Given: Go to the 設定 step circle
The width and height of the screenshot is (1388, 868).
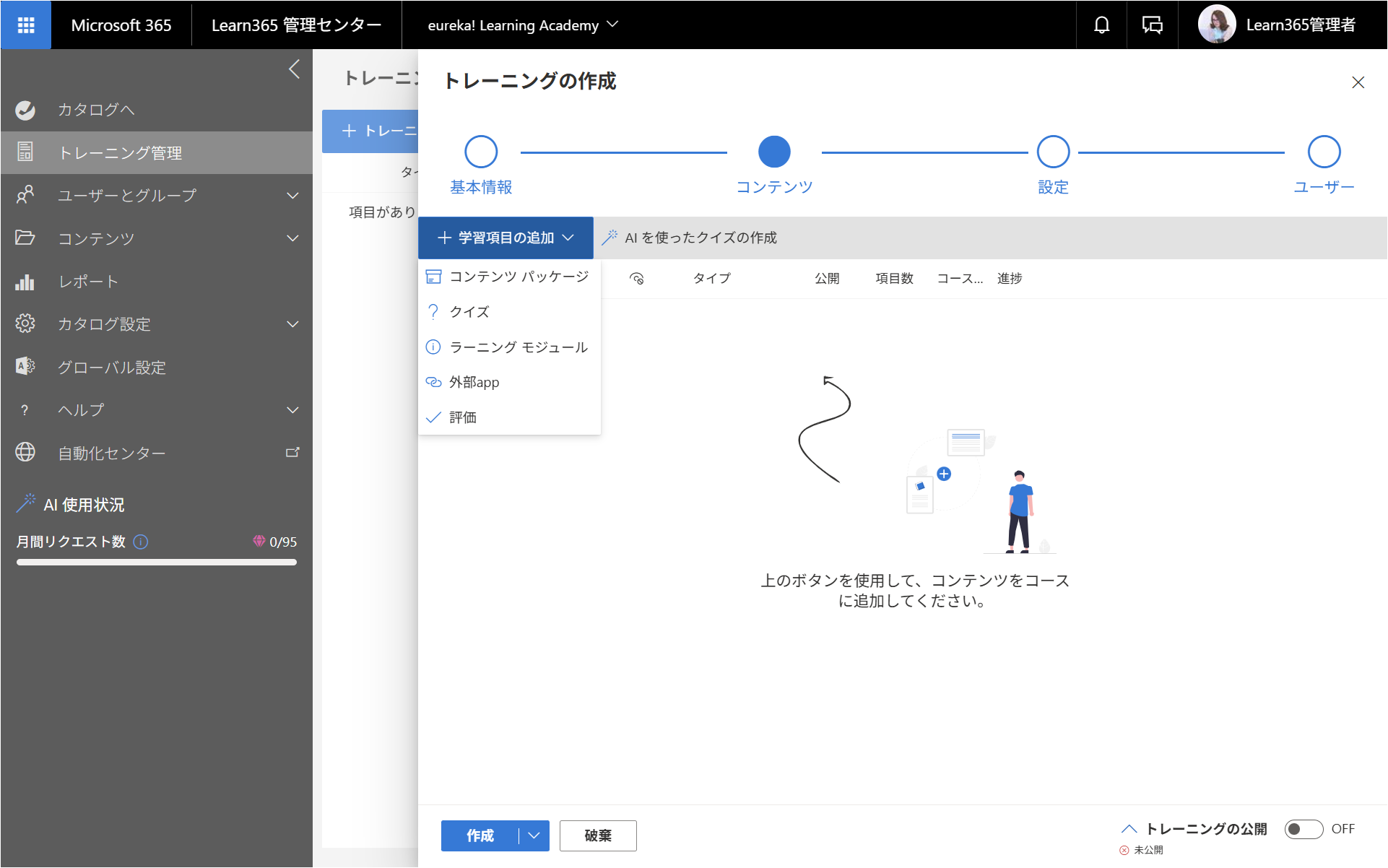Looking at the screenshot, I should (1053, 152).
